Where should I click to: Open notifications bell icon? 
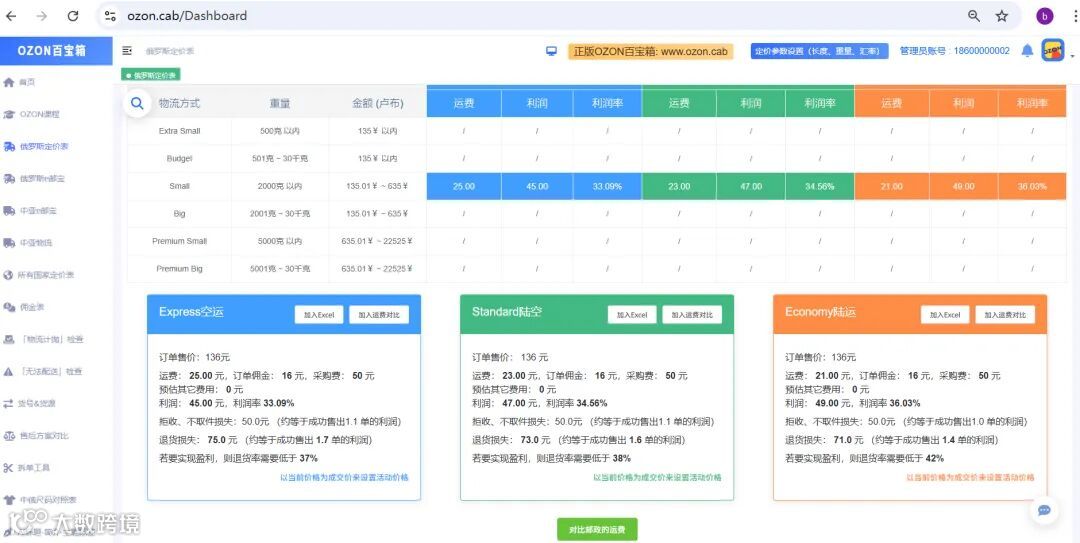coord(1027,50)
